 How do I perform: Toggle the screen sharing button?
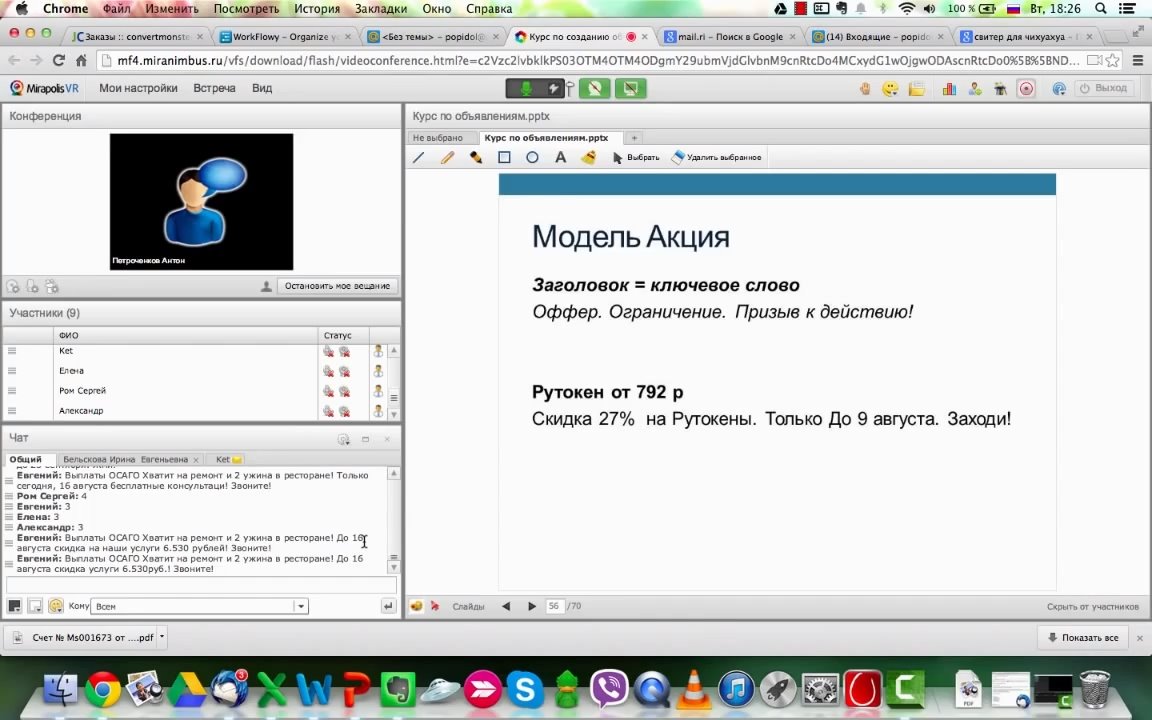click(630, 89)
